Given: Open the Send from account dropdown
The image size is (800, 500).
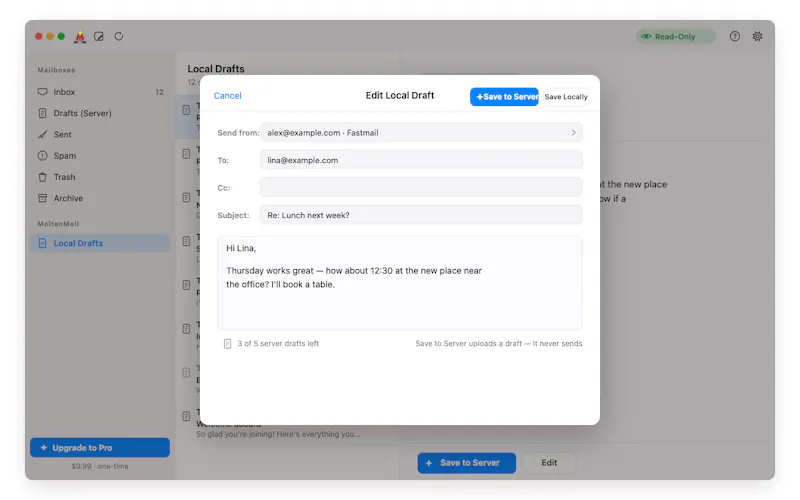Looking at the screenshot, I should pyautogui.click(x=421, y=133).
